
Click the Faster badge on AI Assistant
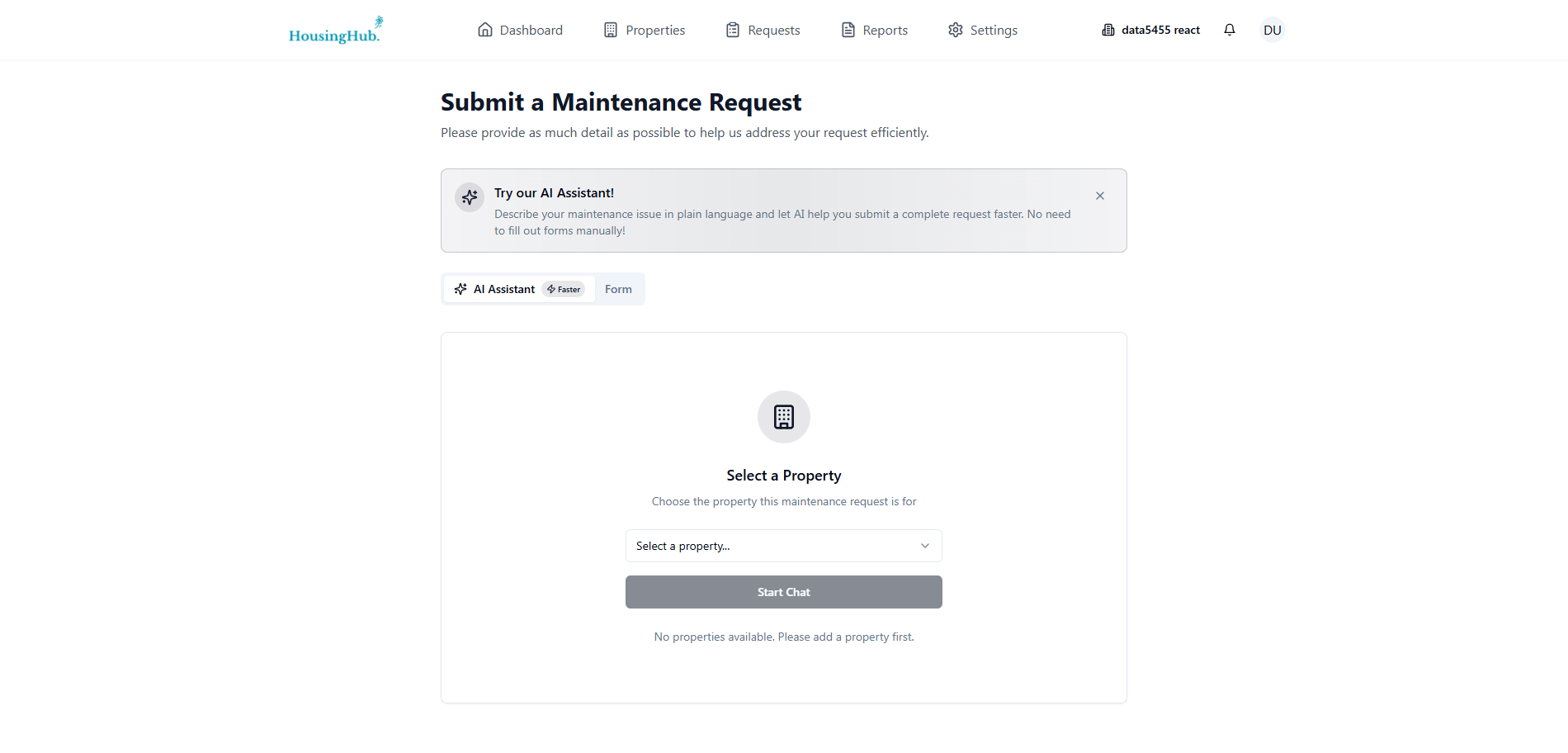pos(564,289)
